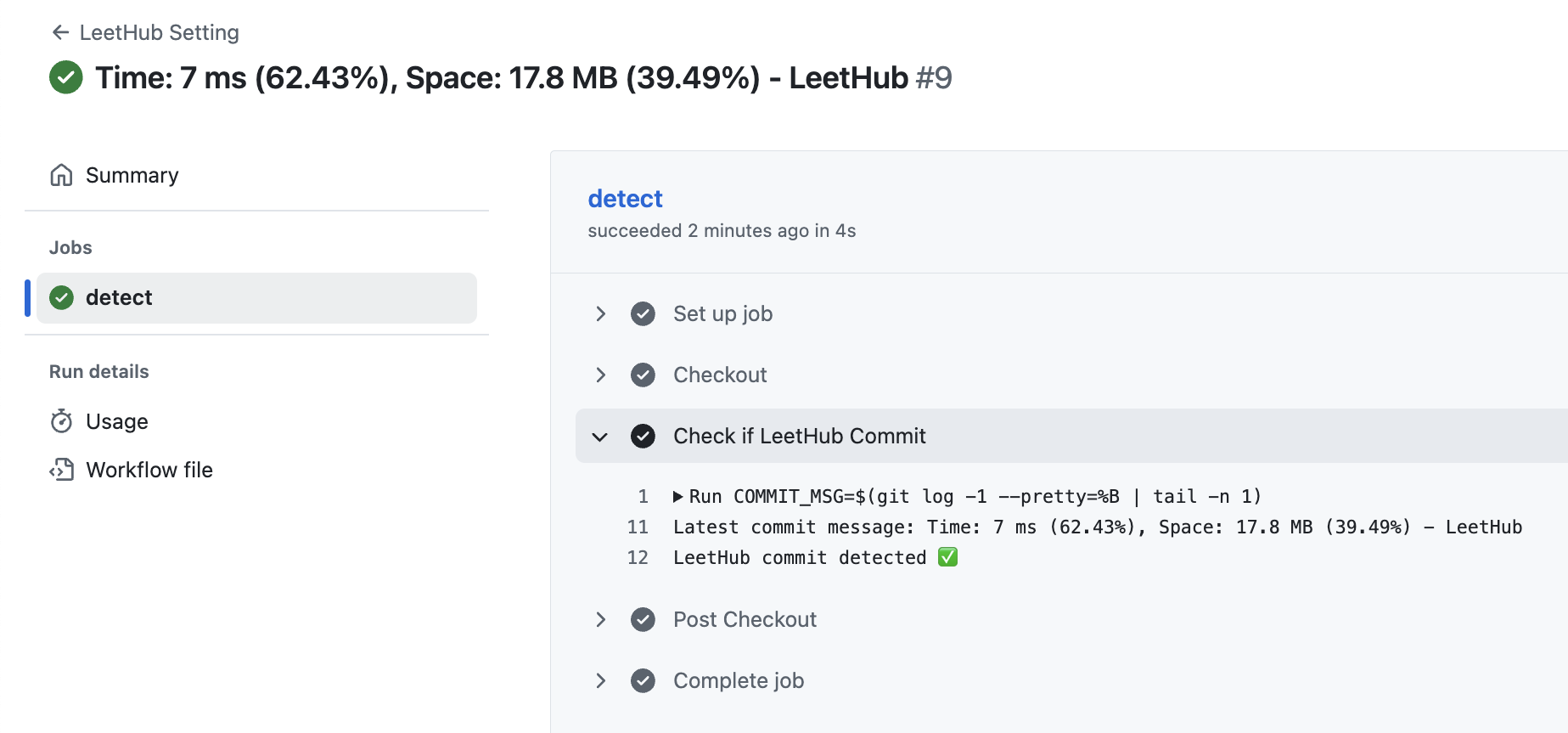Click the Set up job status check icon
Image resolution: width=1568 pixels, height=733 pixels.
[x=643, y=314]
